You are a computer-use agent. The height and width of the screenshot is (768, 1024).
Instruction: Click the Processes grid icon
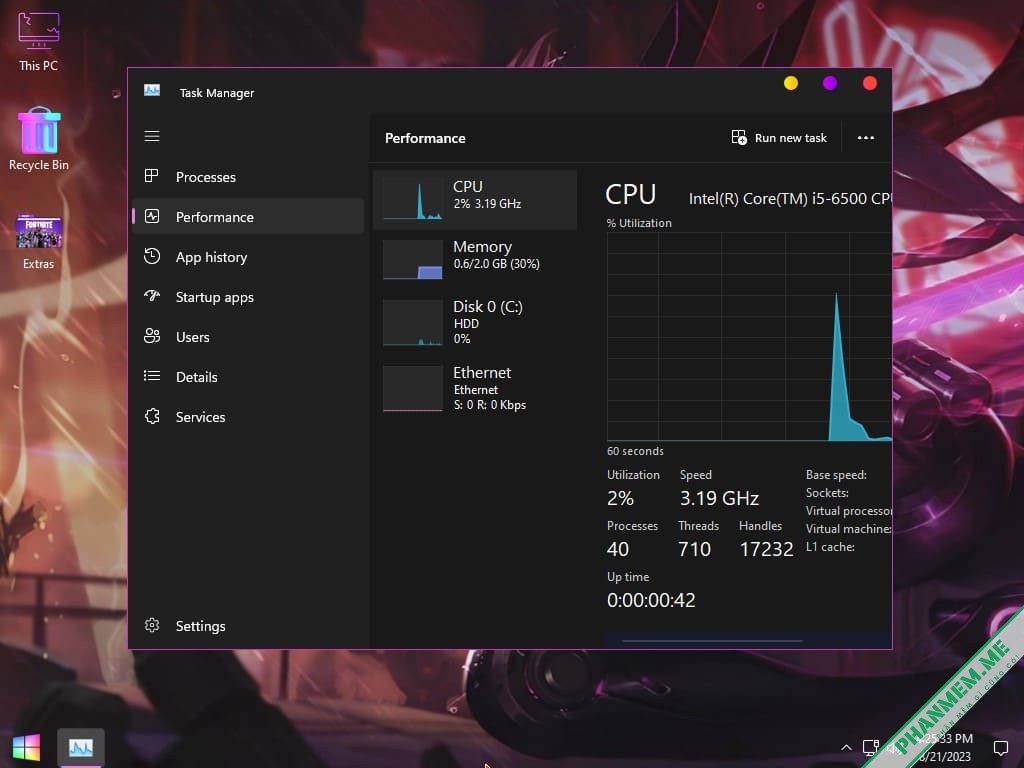(x=152, y=176)
